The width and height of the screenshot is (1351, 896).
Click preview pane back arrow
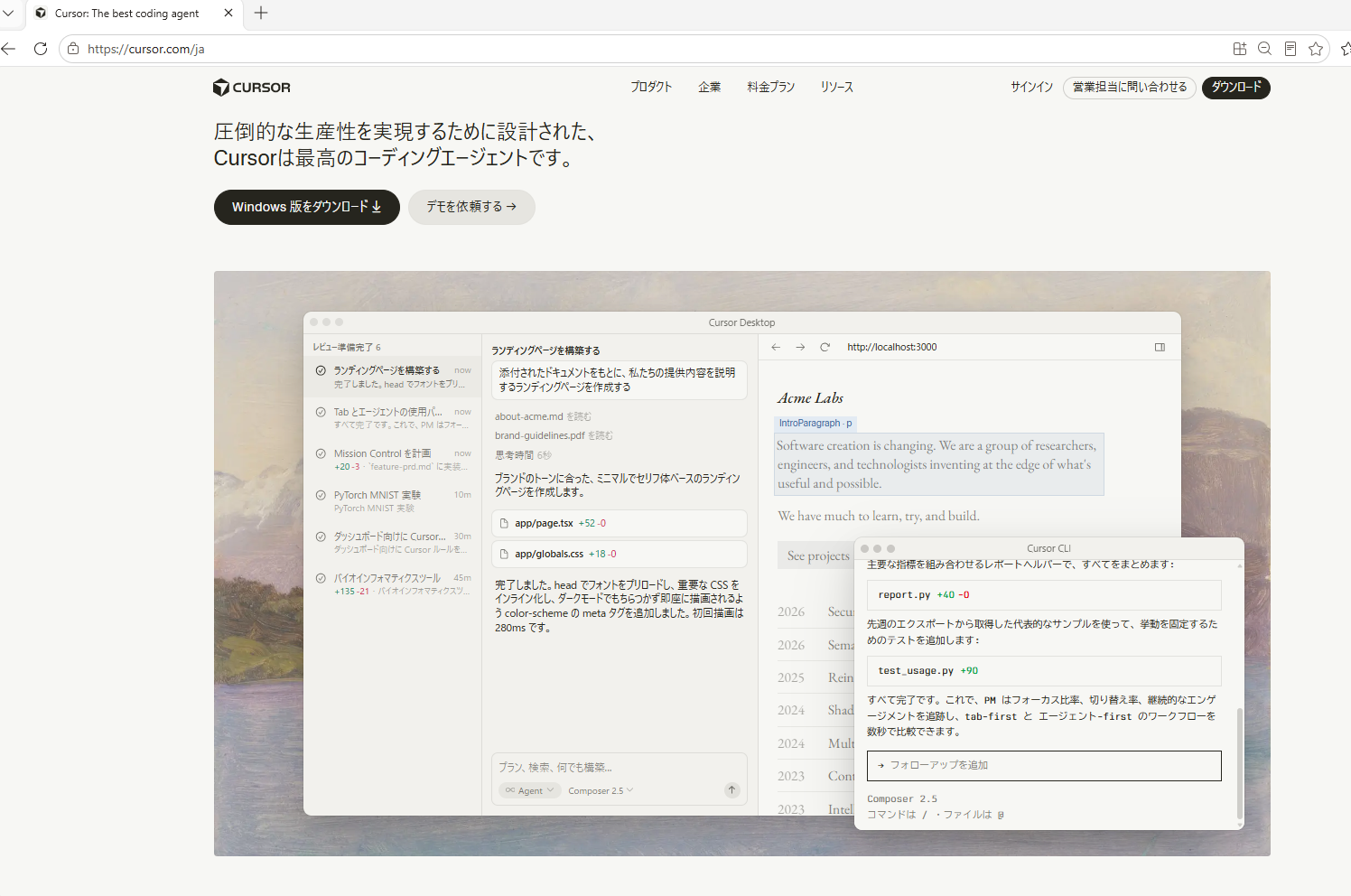pos(776,347)
